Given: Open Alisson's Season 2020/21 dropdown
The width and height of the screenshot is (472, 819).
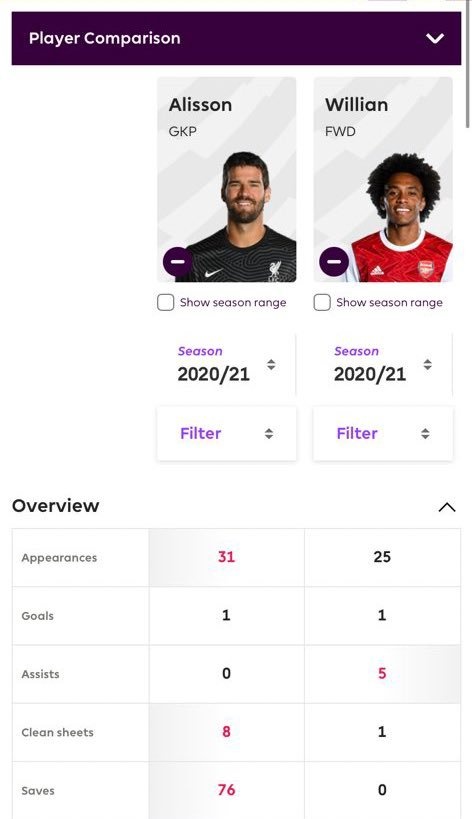Looking at the screenshot, I should (227, 365).
